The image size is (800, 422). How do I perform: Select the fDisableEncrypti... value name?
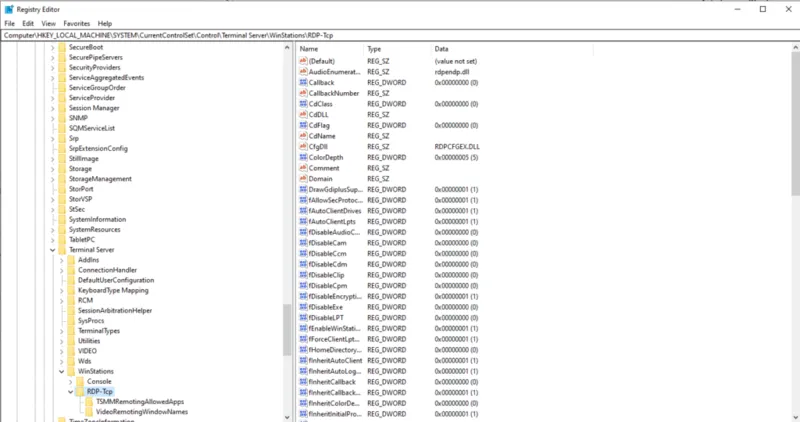335,296
